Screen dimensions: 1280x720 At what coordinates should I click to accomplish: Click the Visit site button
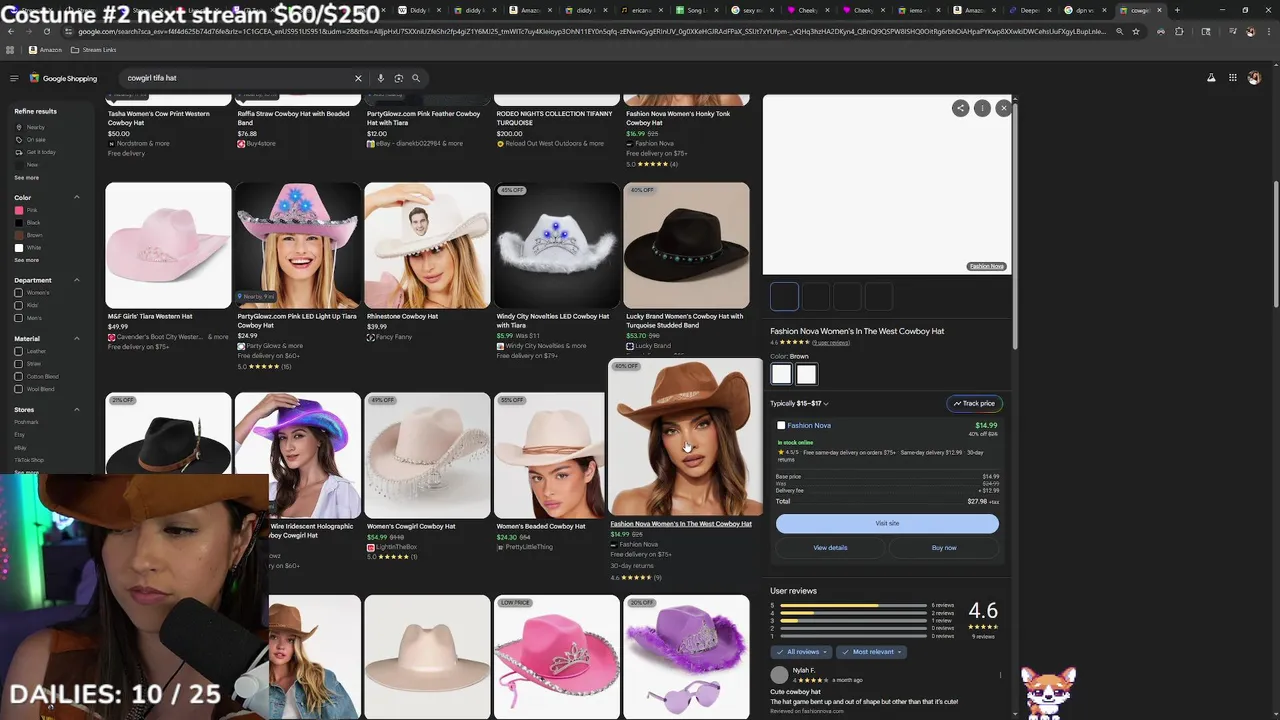coord(887,523)
